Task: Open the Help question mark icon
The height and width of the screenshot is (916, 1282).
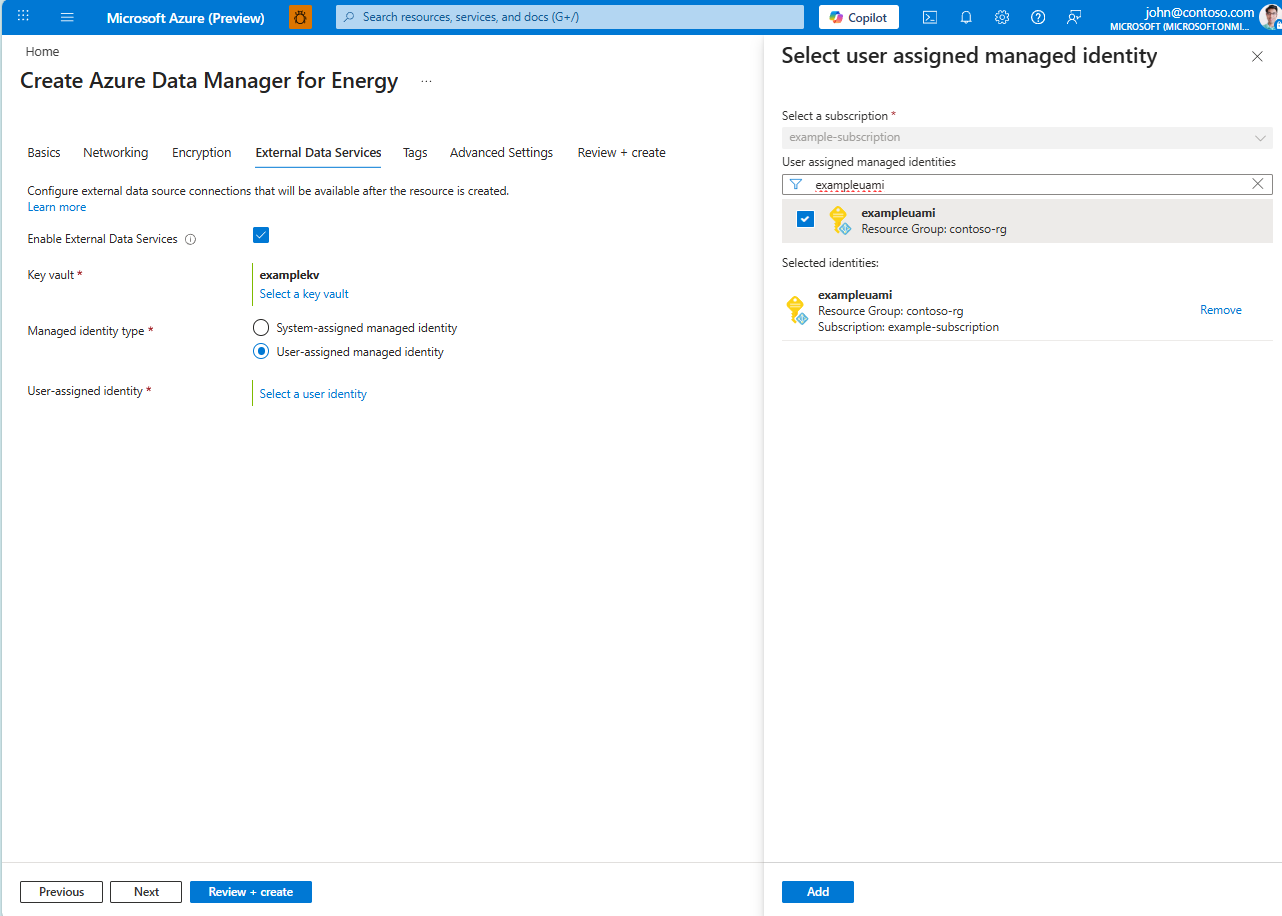Action: (x=1038, y=17)
